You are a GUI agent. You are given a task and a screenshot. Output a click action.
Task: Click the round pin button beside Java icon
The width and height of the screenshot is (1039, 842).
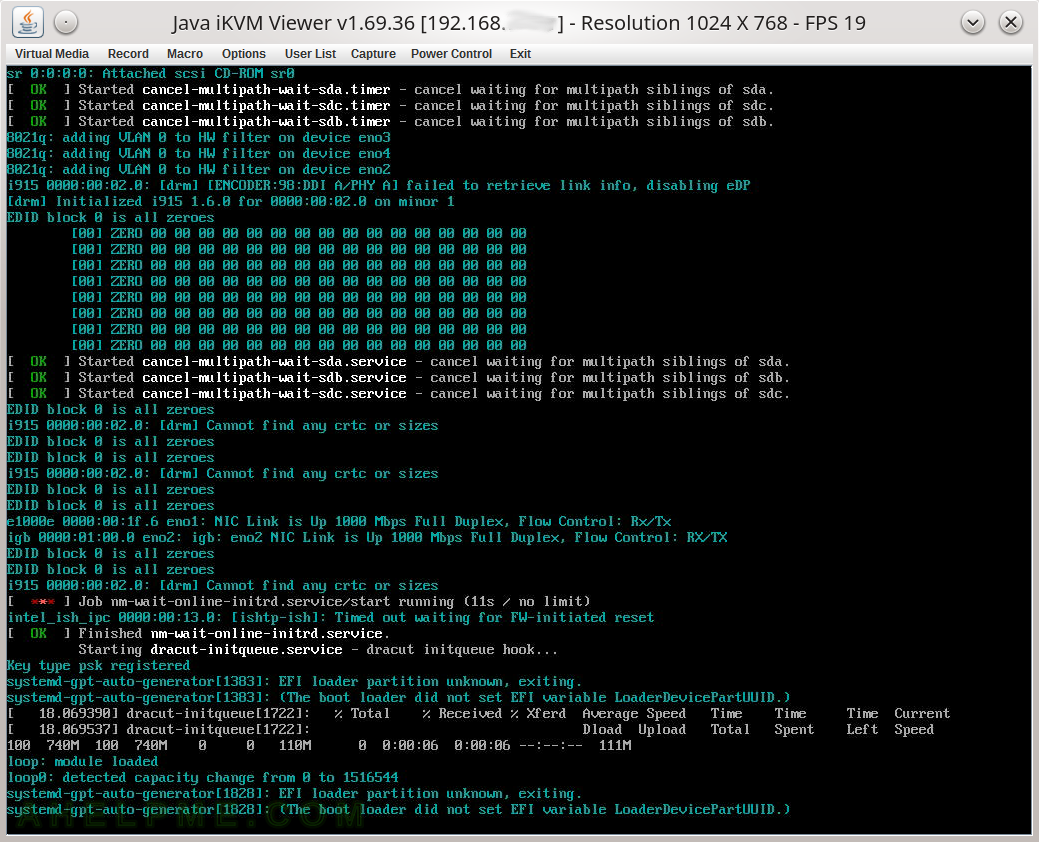pos(66,23)
